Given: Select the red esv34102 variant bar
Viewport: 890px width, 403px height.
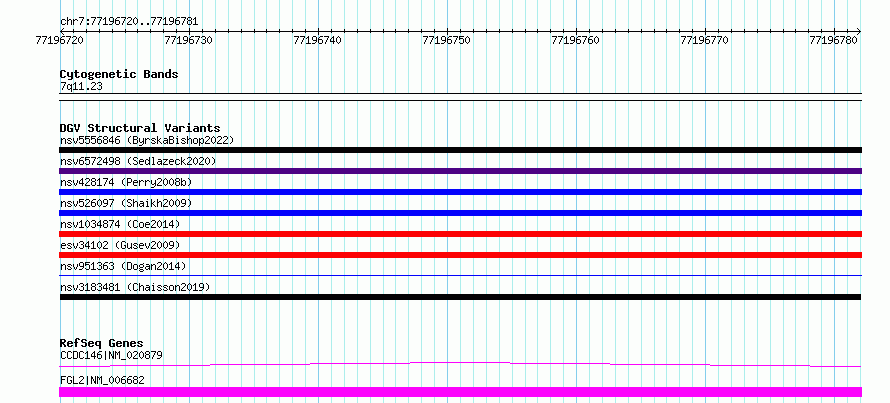Looking at the screenshot, I should [x=460, y=255].
